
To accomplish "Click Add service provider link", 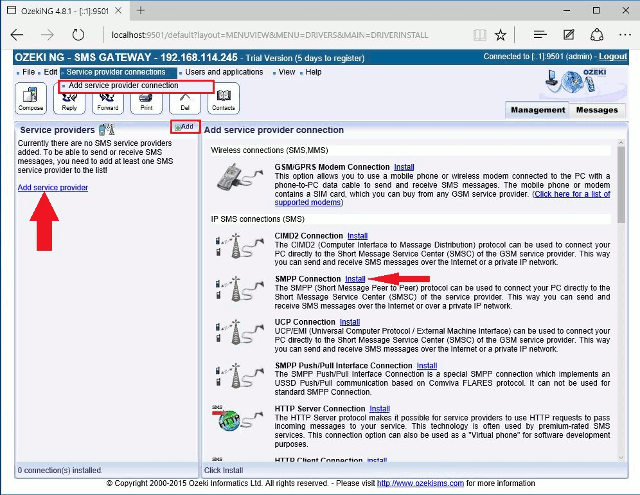I will pos(53,188).
